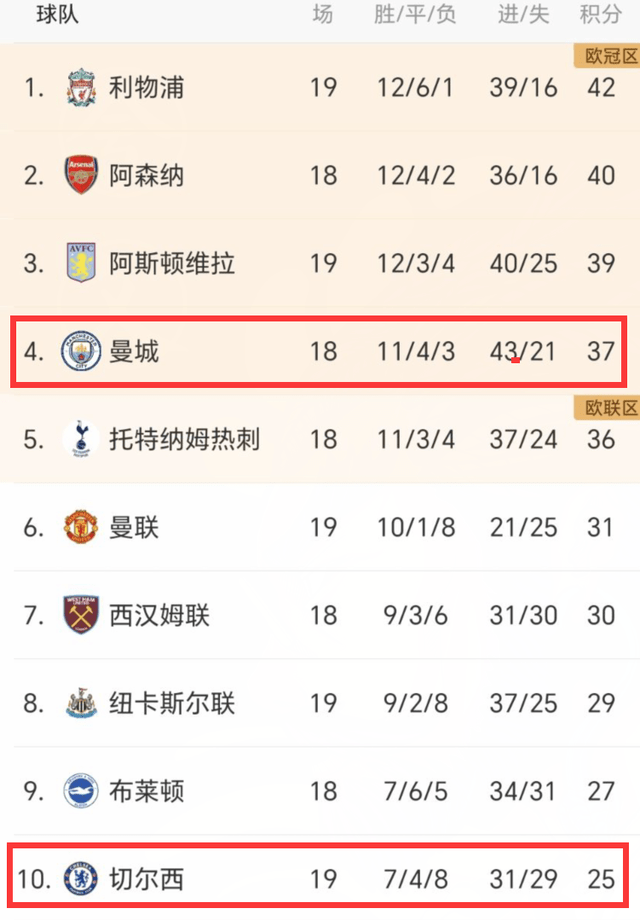
Task: Click the Liverpool club crest icon
Action: point(80,88)
